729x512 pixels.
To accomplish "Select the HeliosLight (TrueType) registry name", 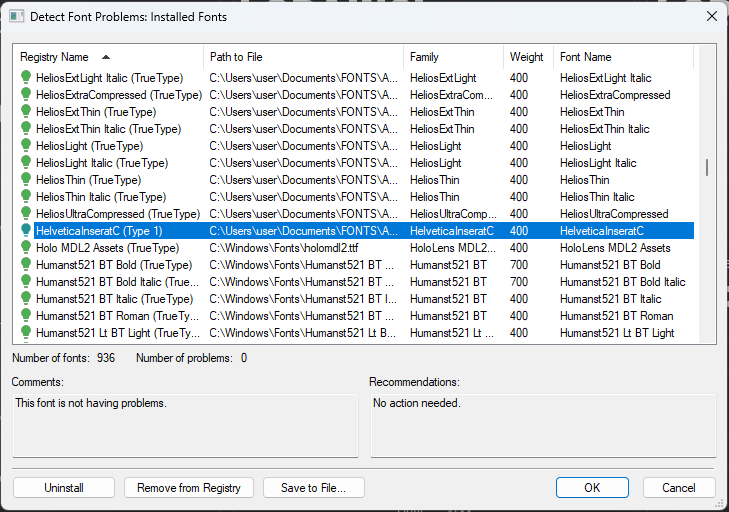I will [89, 146].
